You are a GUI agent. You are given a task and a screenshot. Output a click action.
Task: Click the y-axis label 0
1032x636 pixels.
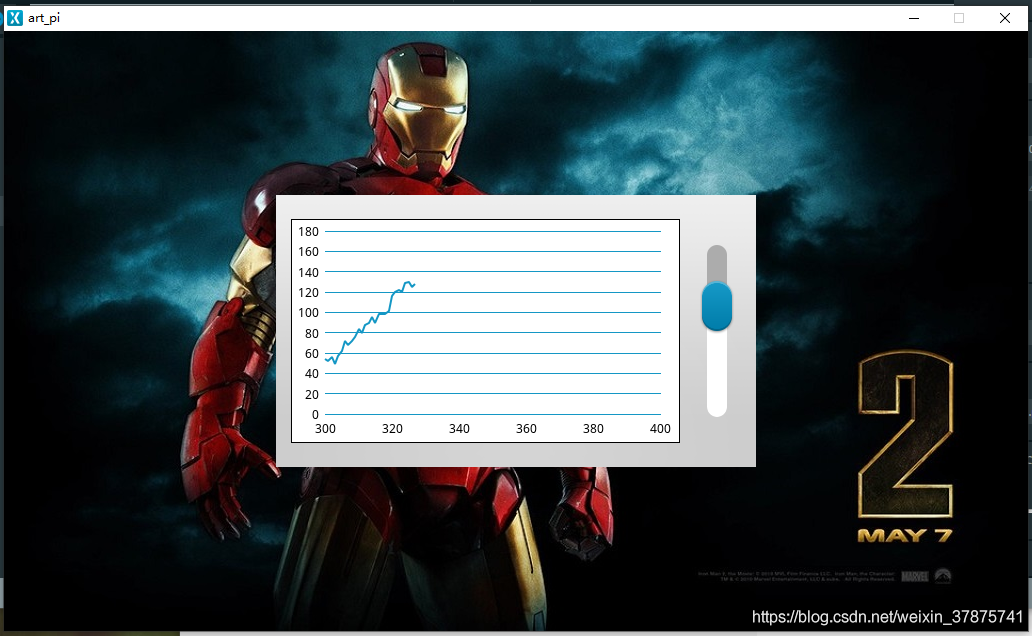pos(315,415)
